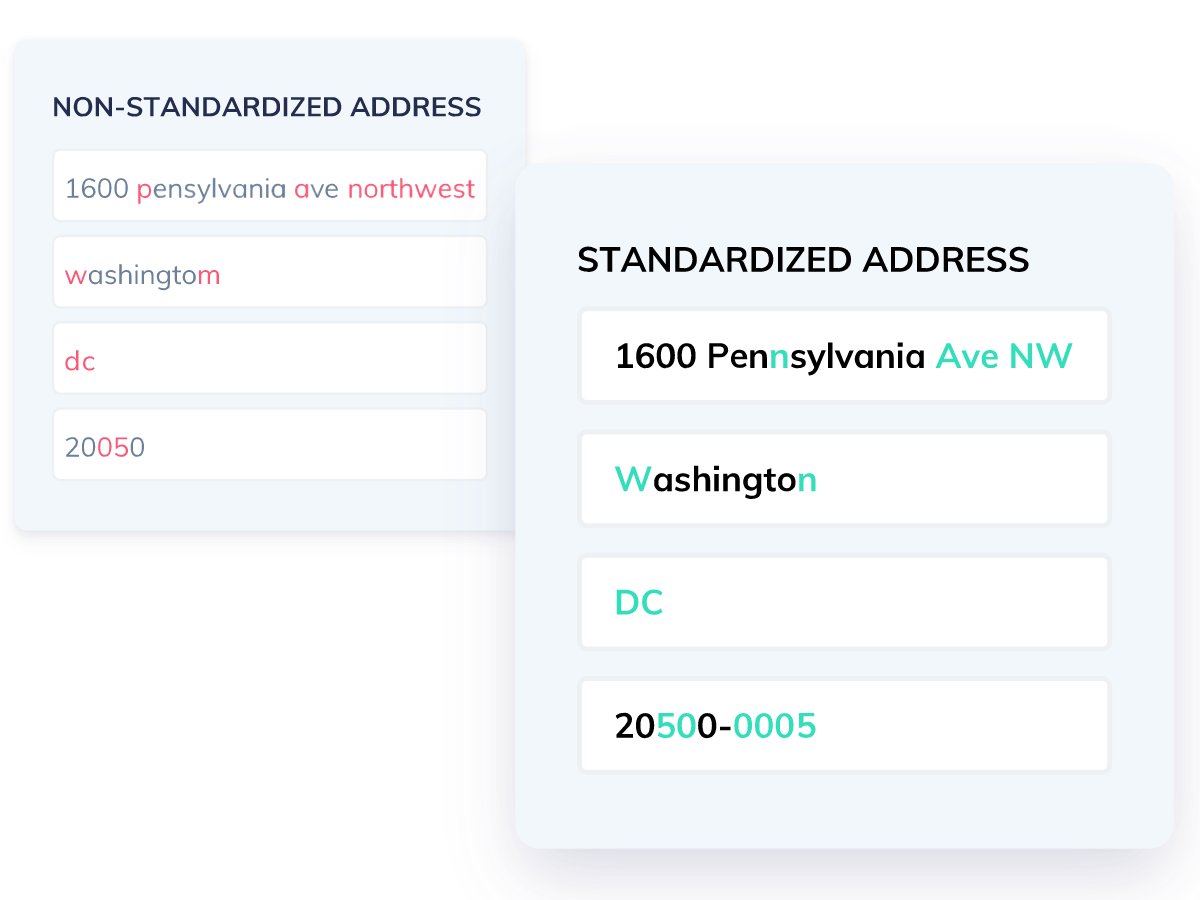The image size is (1200, 900).
Task: Select the '1600 Pennsylvania Ave NW' standardized field
Action: tap(845, 356)
